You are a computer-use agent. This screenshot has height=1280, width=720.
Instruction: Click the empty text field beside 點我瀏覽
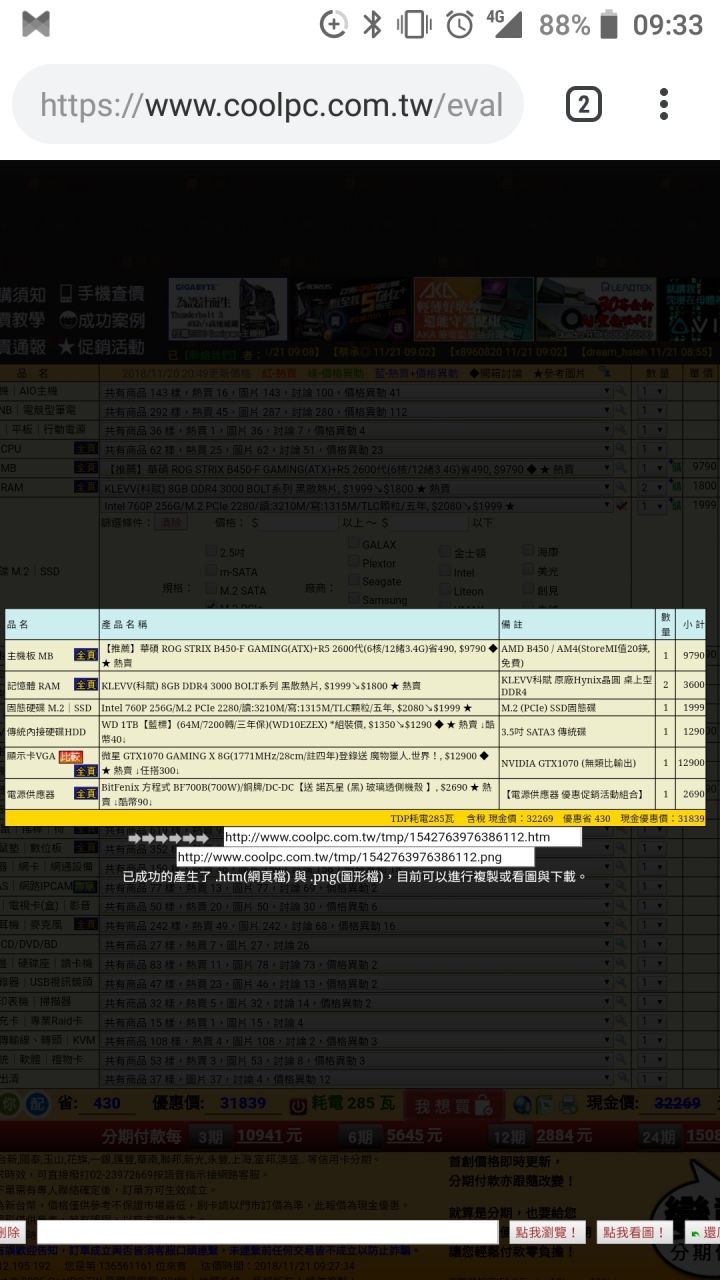pos(267,1232)
